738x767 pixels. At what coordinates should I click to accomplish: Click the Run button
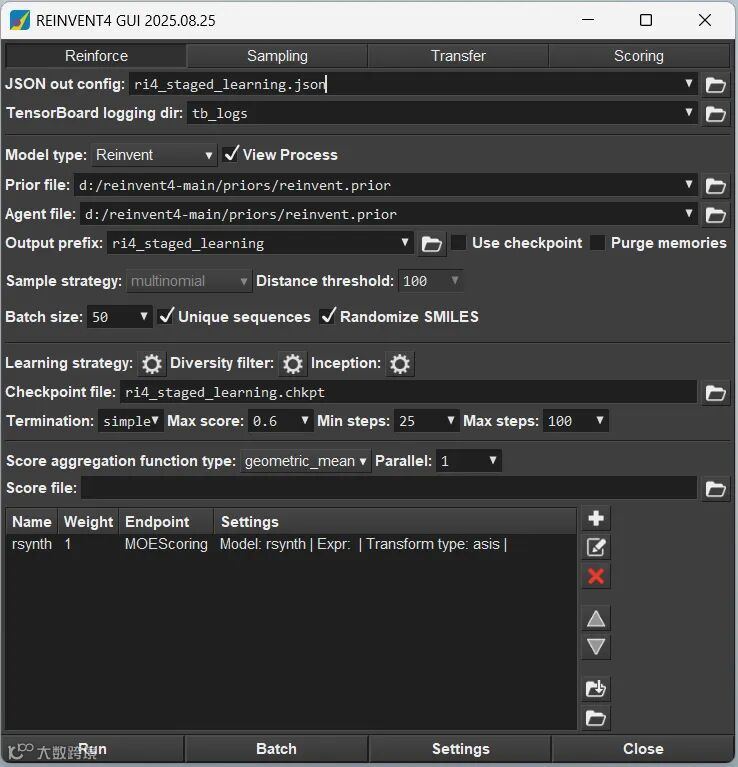(x=93, y=749)
